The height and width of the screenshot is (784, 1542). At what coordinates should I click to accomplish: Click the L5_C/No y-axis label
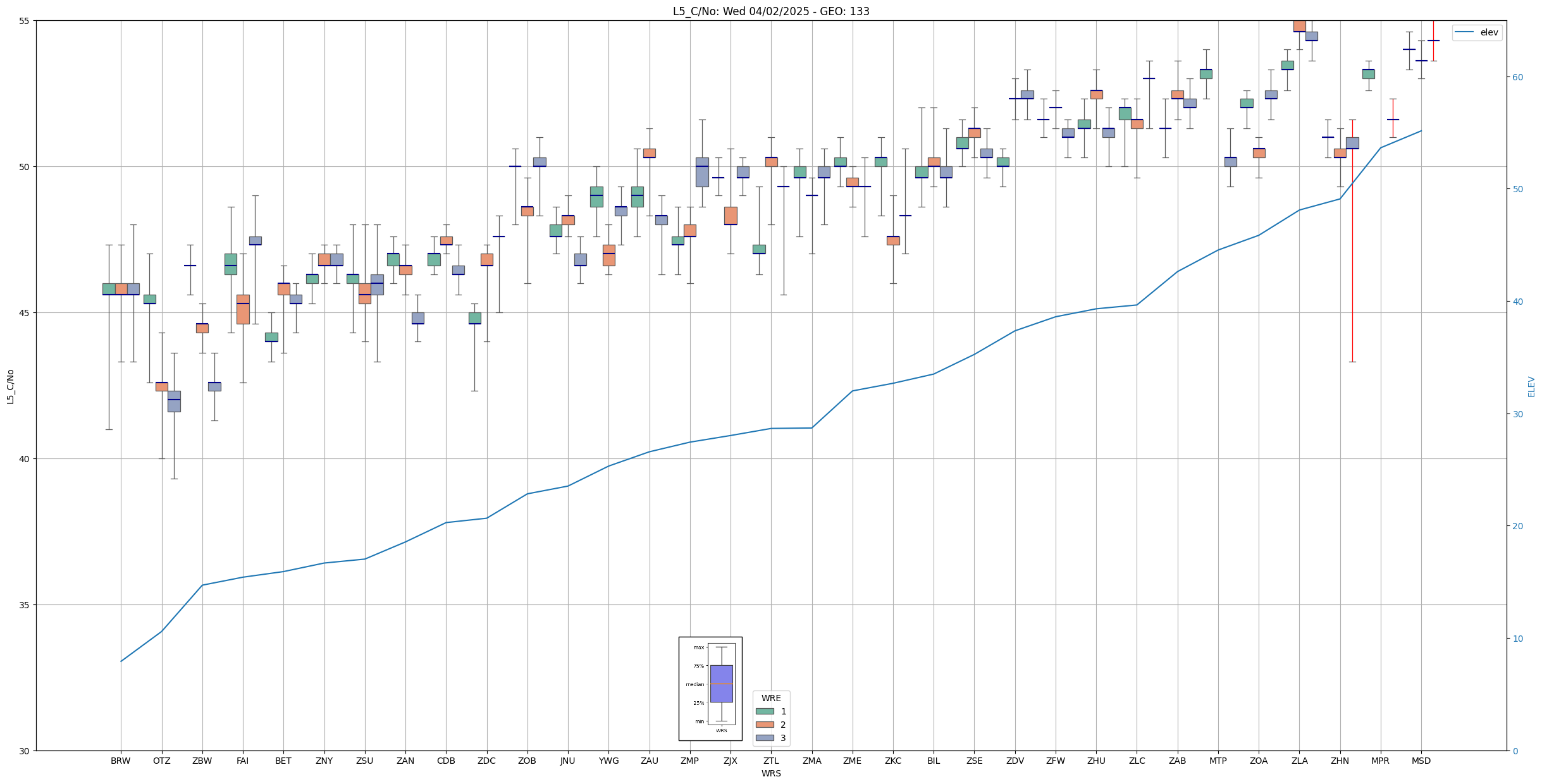click(10, 386)
